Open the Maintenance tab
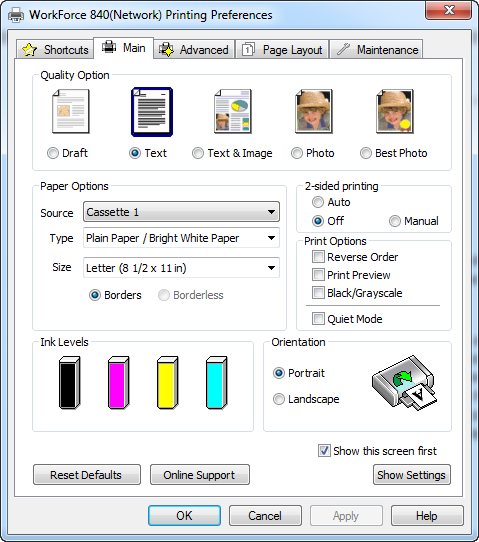 click(x=376, y=50)
